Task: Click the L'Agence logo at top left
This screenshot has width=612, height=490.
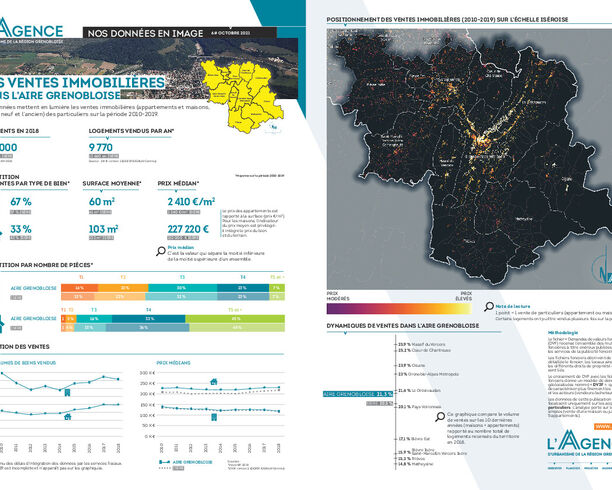Action: click(31, 30)
